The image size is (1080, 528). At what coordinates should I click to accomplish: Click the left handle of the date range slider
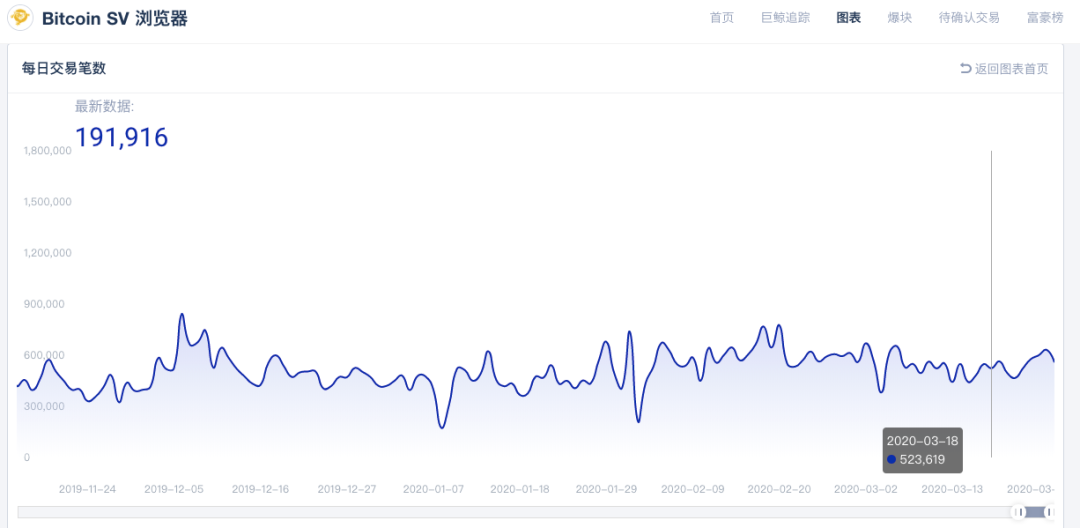(x=1019, y=512)
